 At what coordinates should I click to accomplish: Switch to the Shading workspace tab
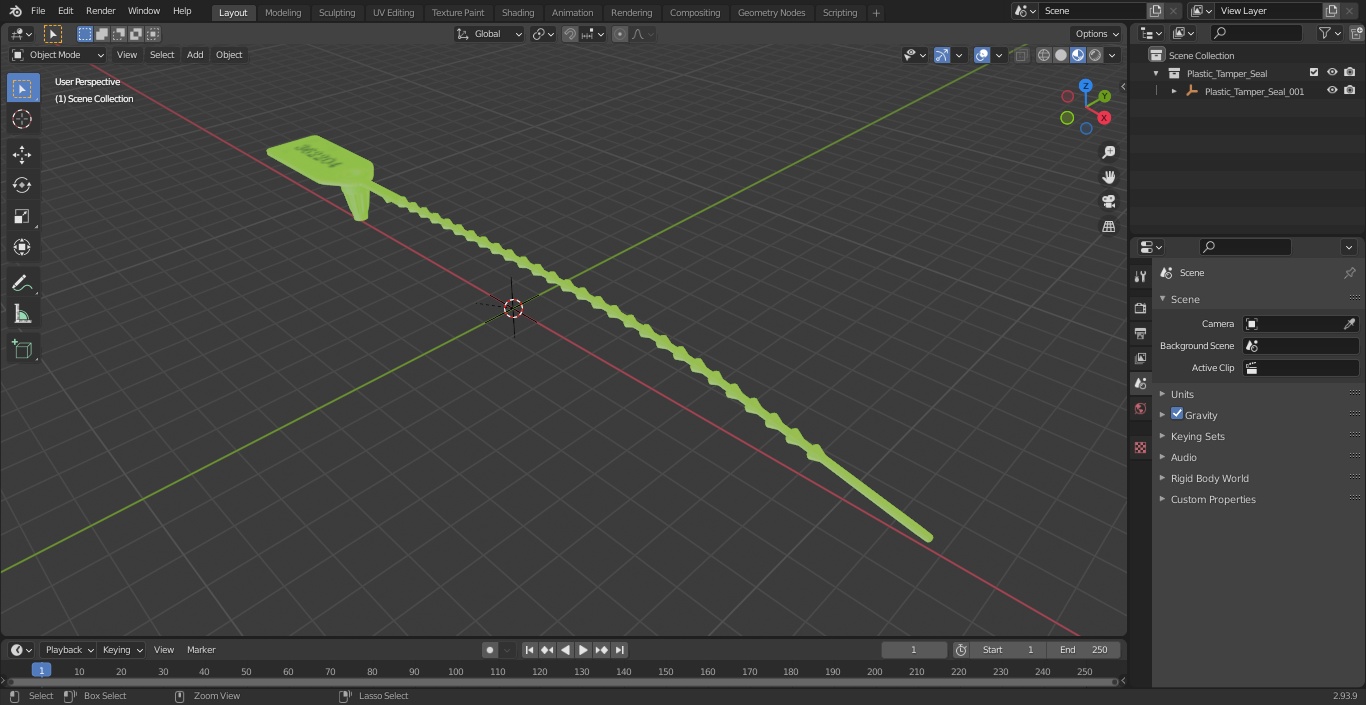518,13
